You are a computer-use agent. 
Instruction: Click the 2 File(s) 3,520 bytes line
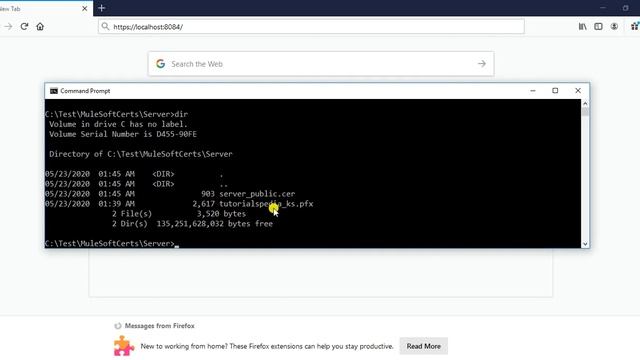179,214
